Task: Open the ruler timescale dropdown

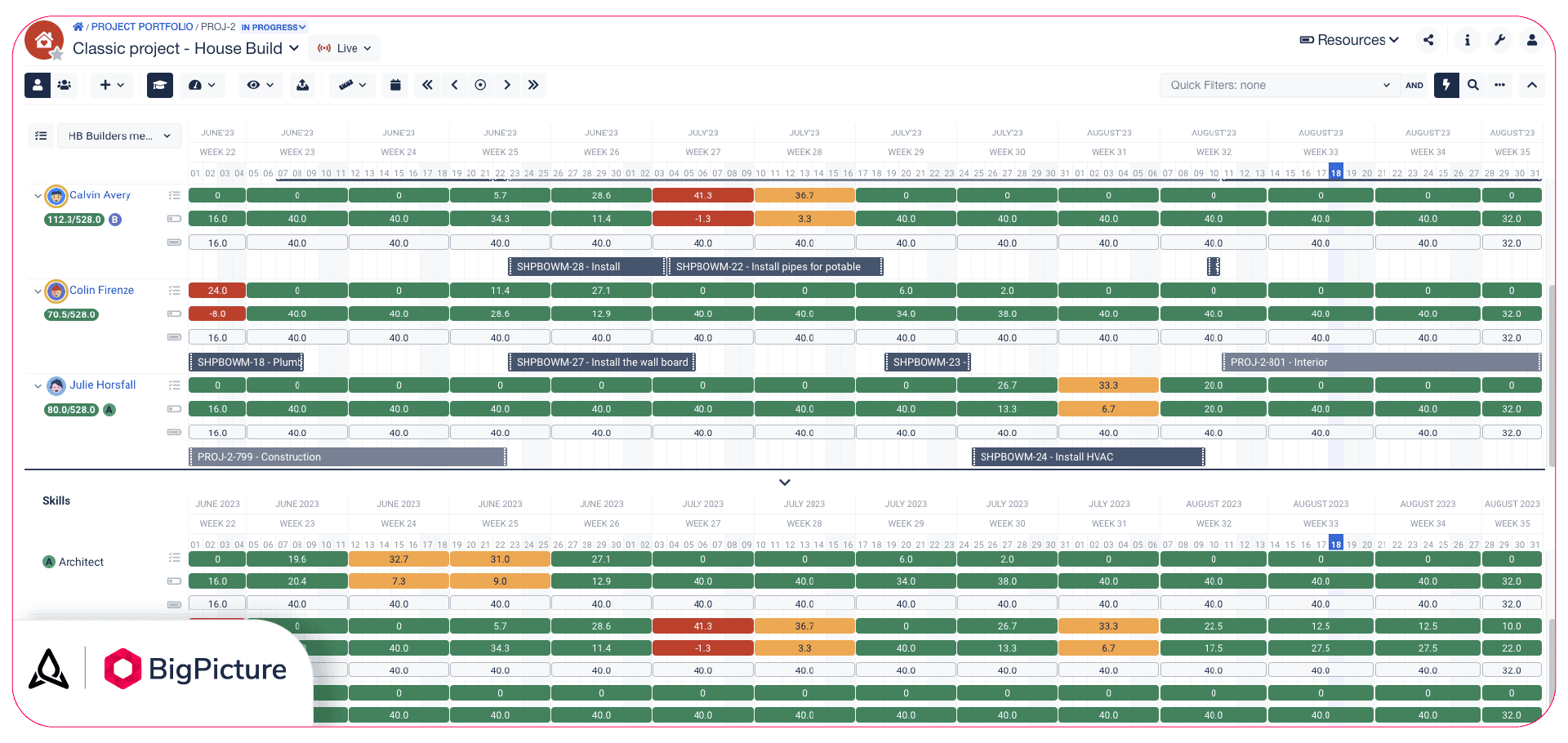Action: [353, 85]
